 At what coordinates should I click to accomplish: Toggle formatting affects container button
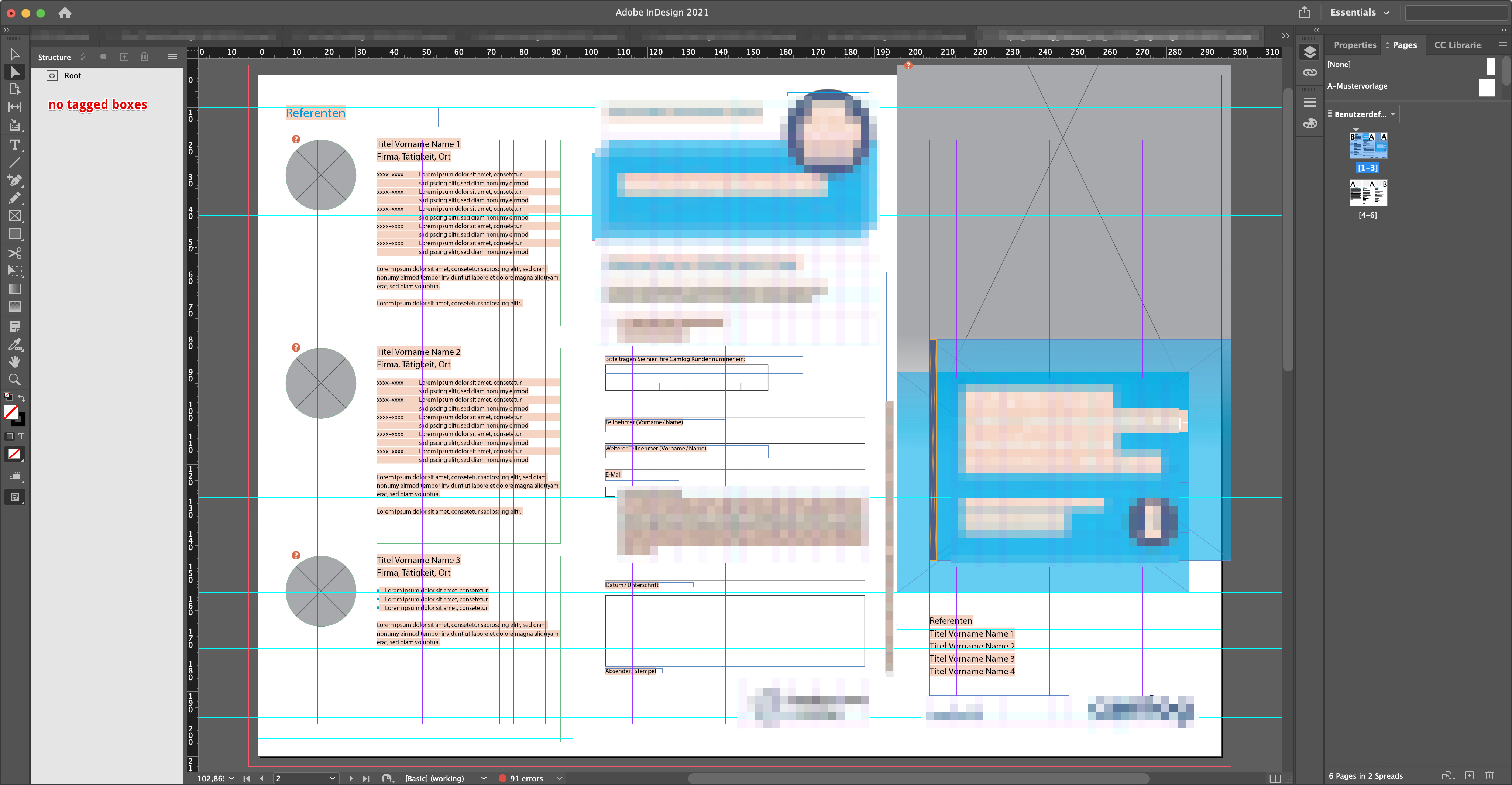tap(9, 436)
